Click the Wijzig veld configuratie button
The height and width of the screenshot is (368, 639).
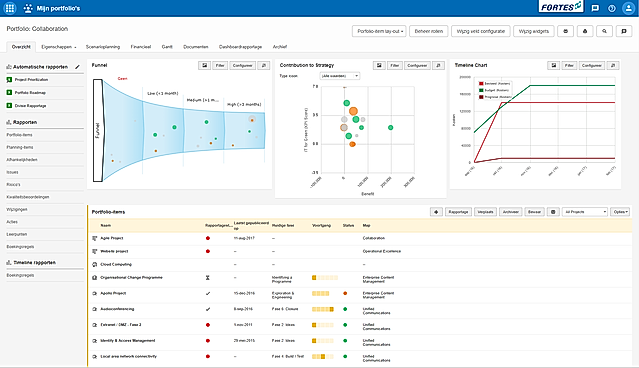click(x=481, y=31)
